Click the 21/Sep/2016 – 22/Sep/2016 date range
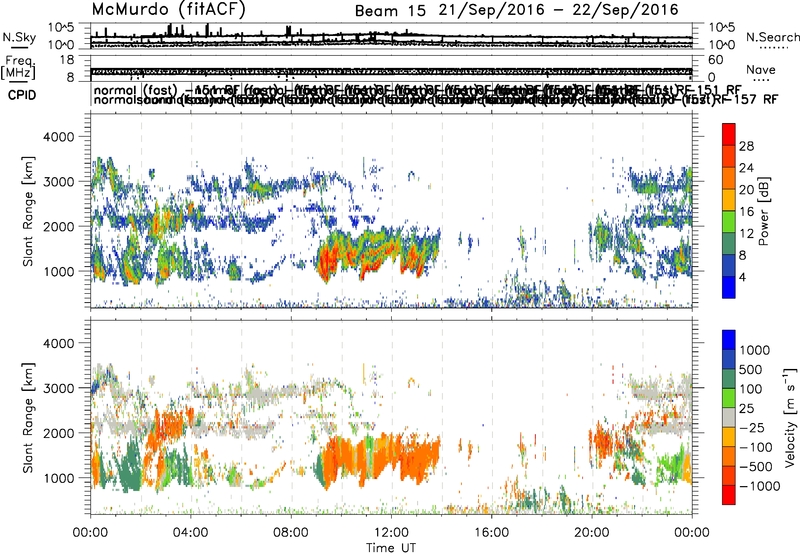This screenshot has height=554, width=800. (x=559, y=10)
